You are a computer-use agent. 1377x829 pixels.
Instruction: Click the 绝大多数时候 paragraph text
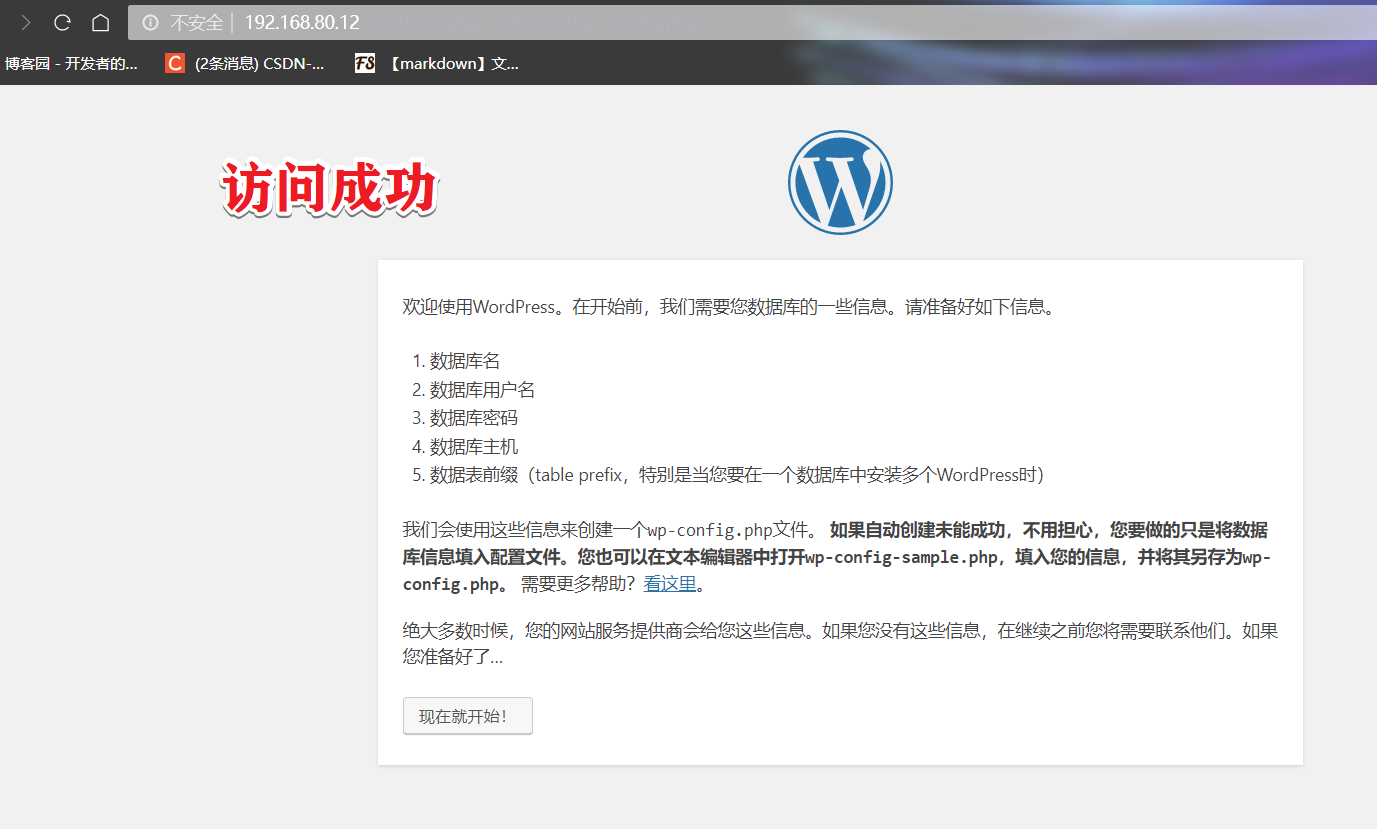click(x=840, y=644)
